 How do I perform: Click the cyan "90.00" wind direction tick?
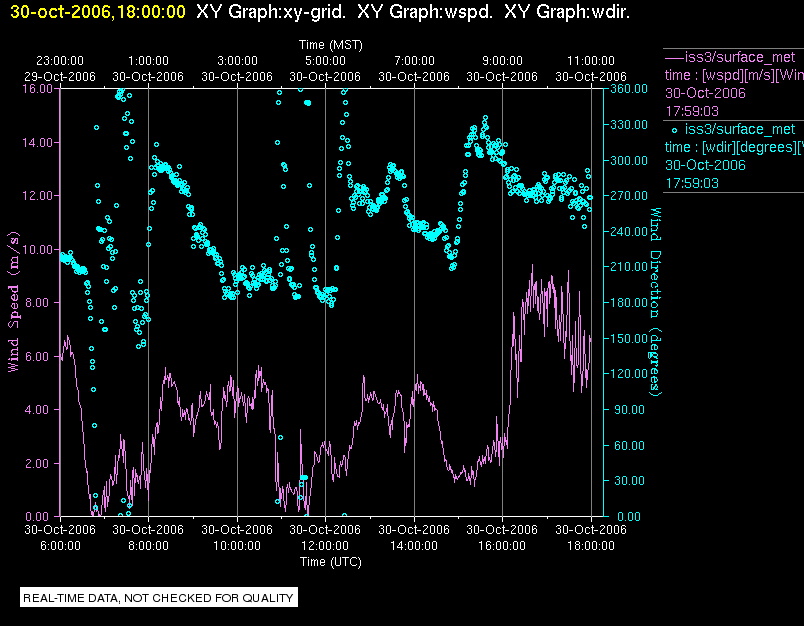(629, 410)
